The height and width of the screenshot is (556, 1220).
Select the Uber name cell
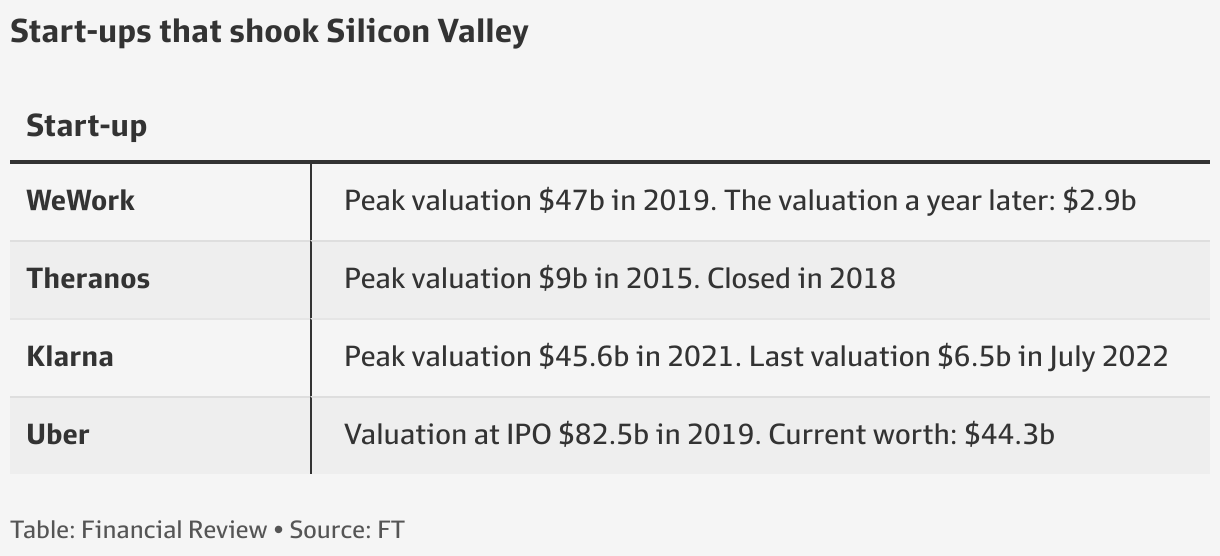pos(58,434)
